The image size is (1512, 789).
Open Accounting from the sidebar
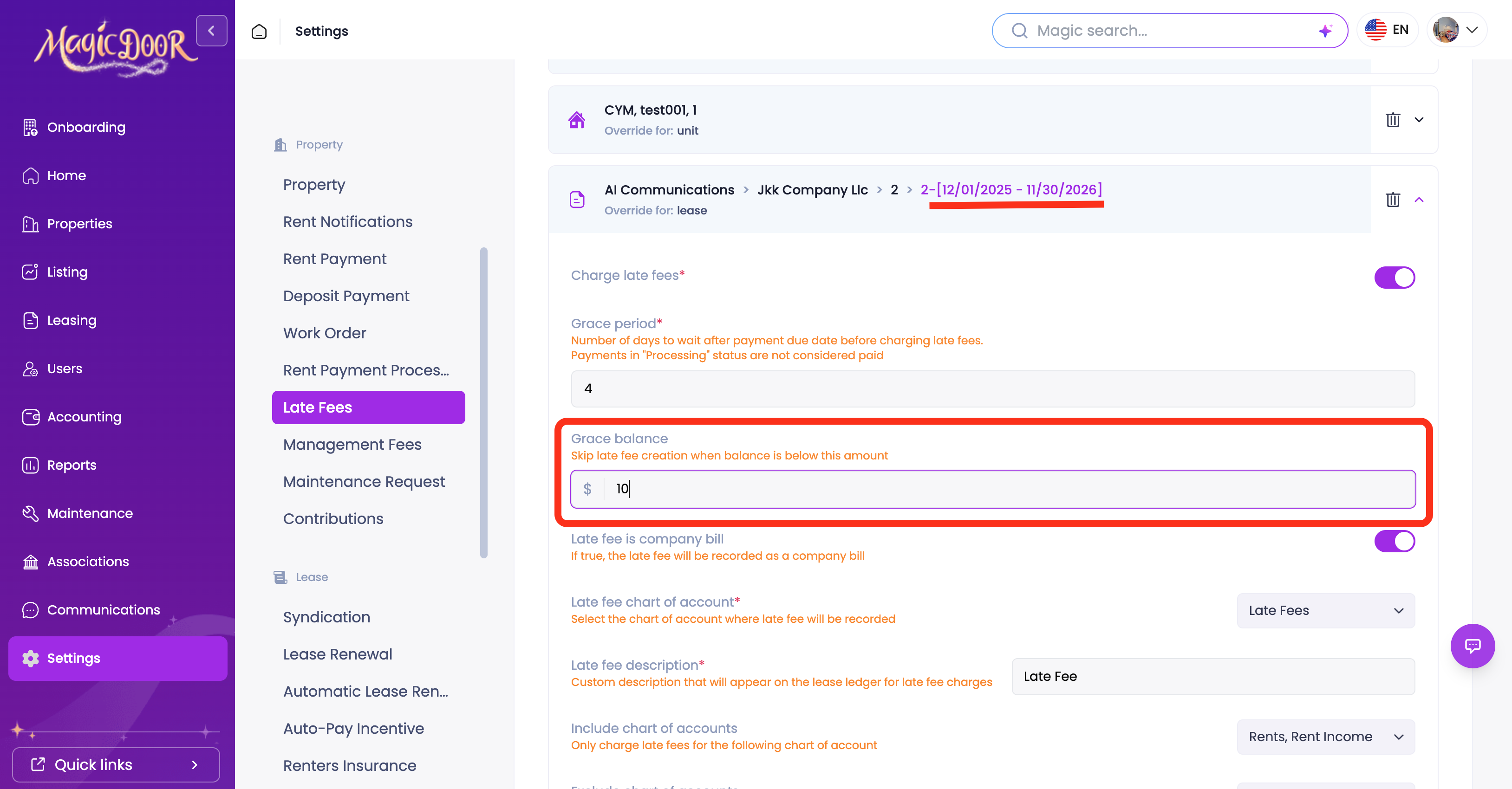coord(84,416)
